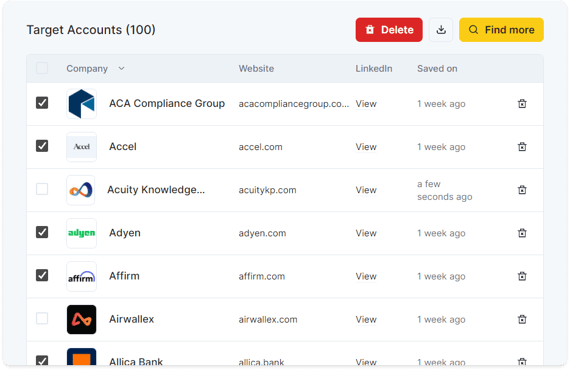Click the red Delete button

(389, 30)
